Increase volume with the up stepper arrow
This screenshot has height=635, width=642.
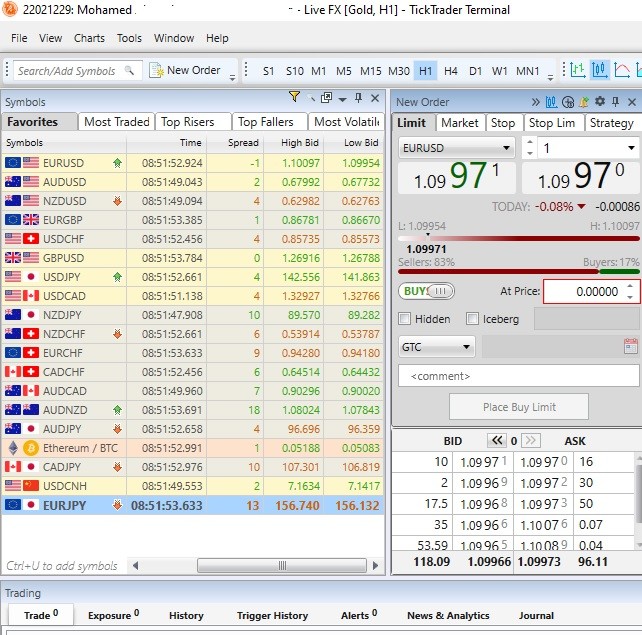[x=530, y=142]
